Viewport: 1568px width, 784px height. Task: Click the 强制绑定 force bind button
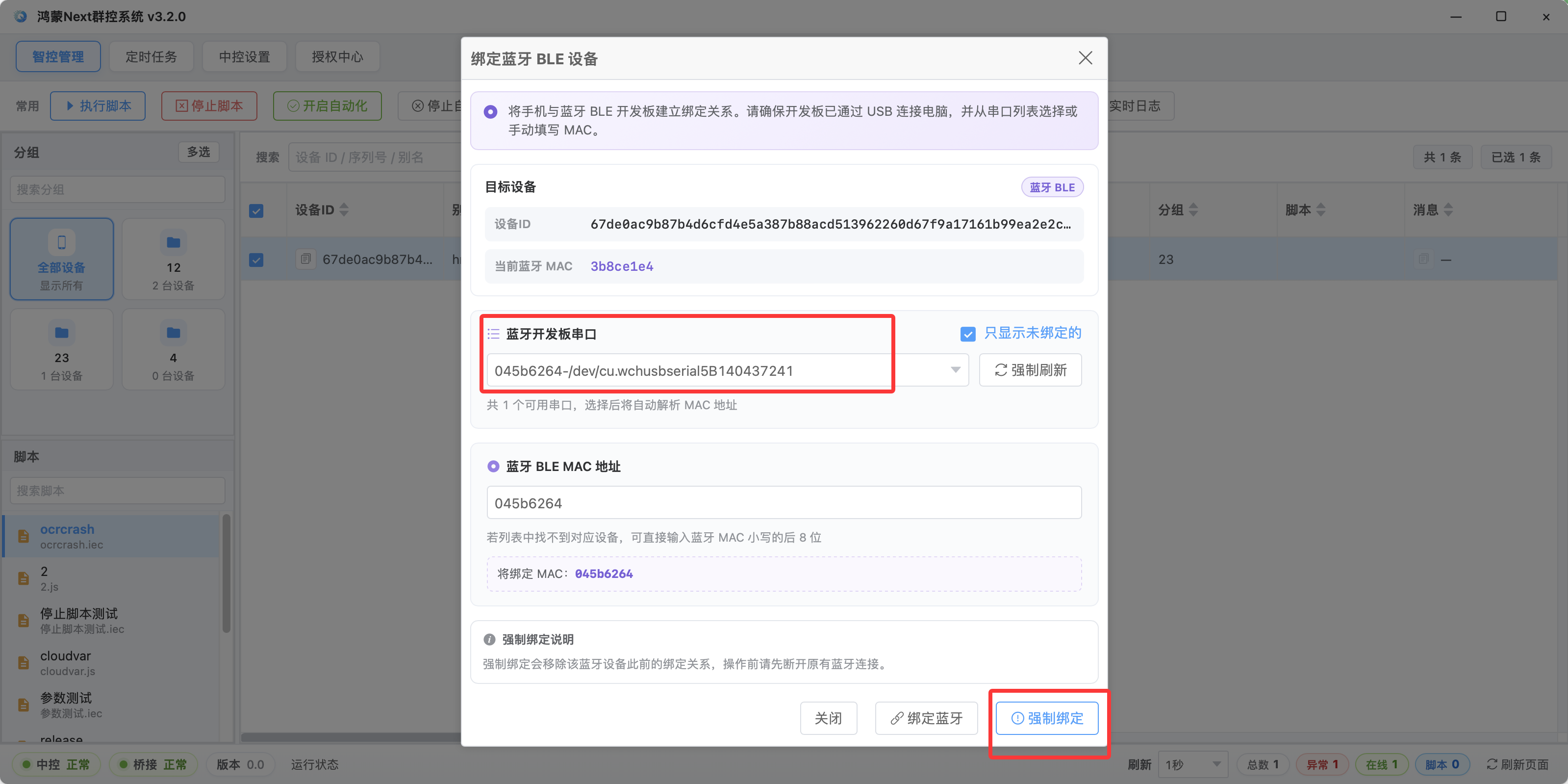point(1047,718)
